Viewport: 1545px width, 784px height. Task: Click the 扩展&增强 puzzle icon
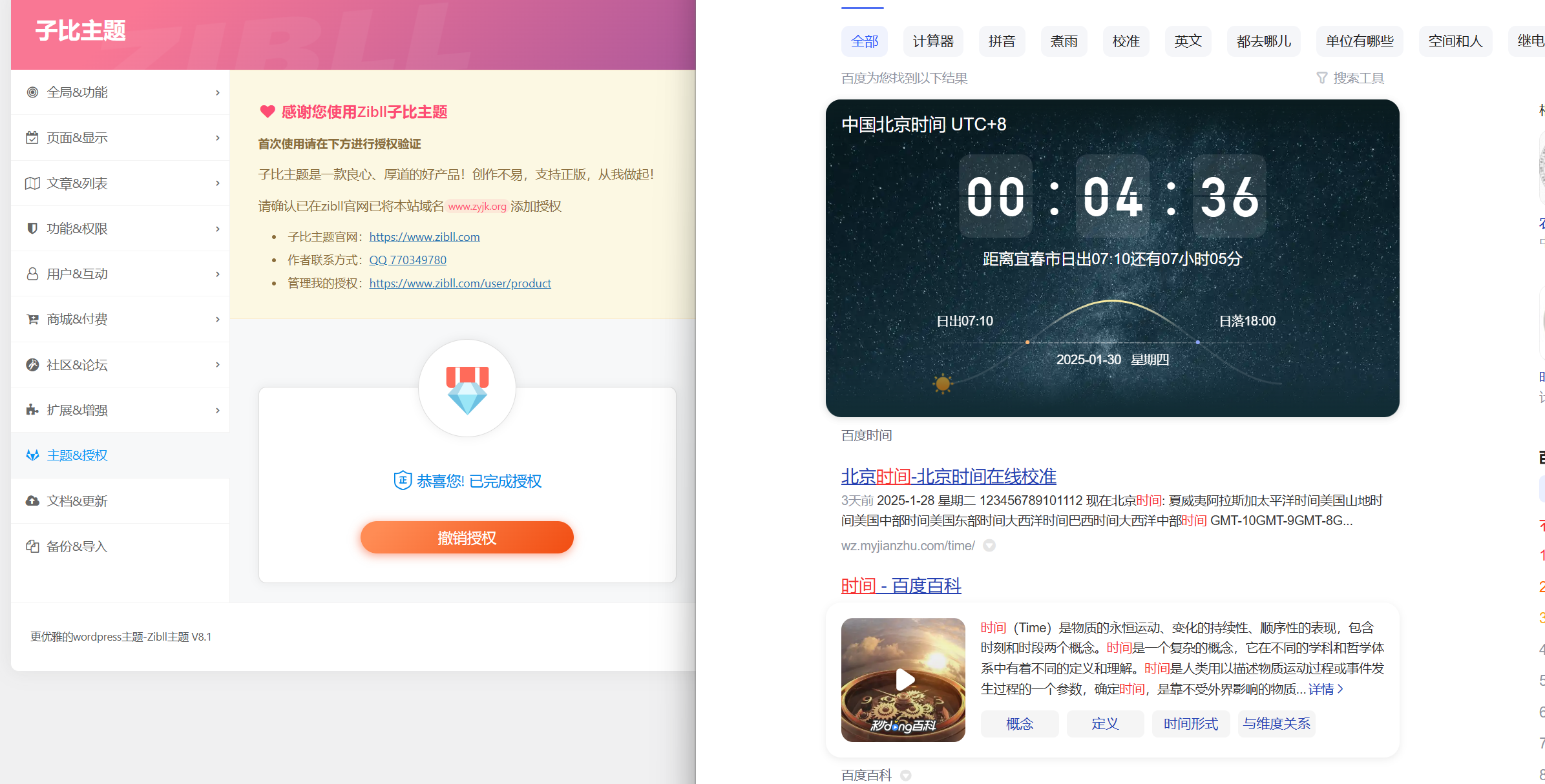[x=32, y=410]
